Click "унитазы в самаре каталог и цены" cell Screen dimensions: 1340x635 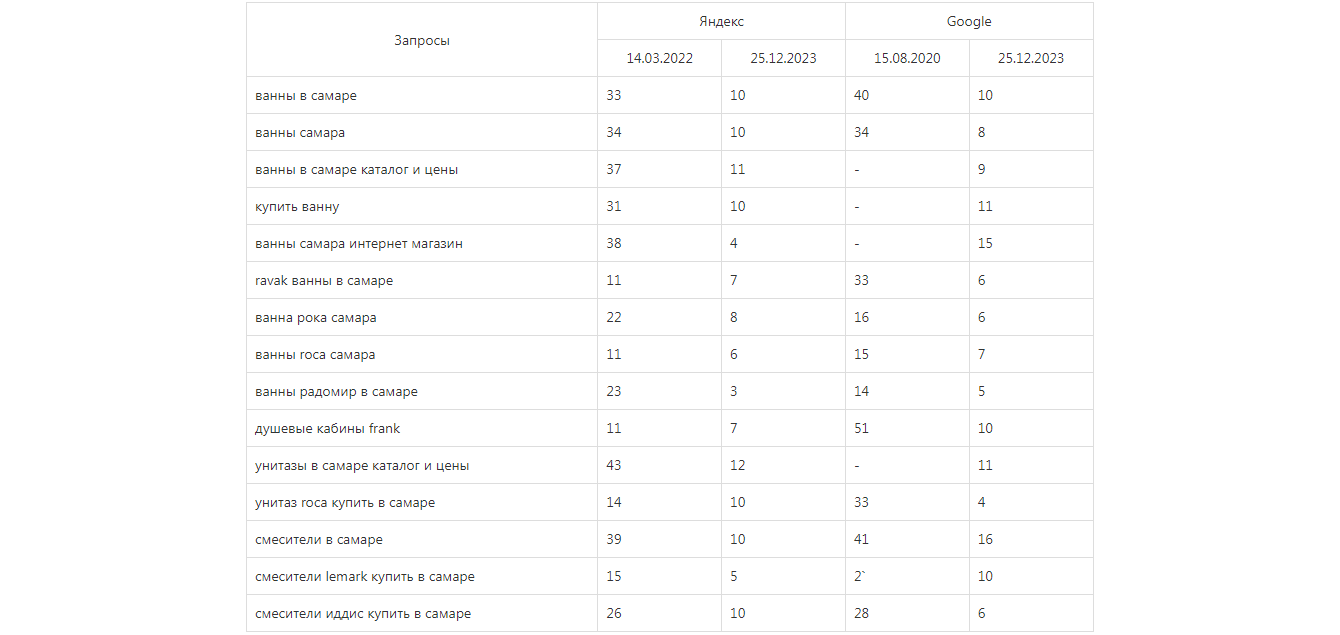362,466
